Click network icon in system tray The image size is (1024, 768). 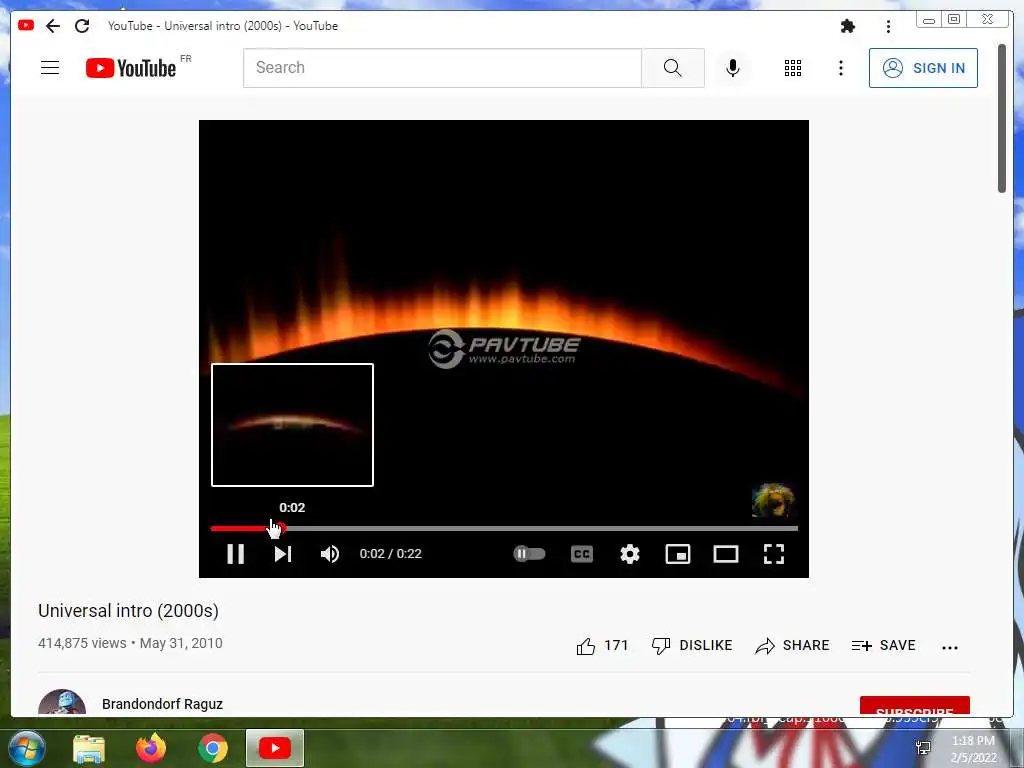click(x=923, y=748)
